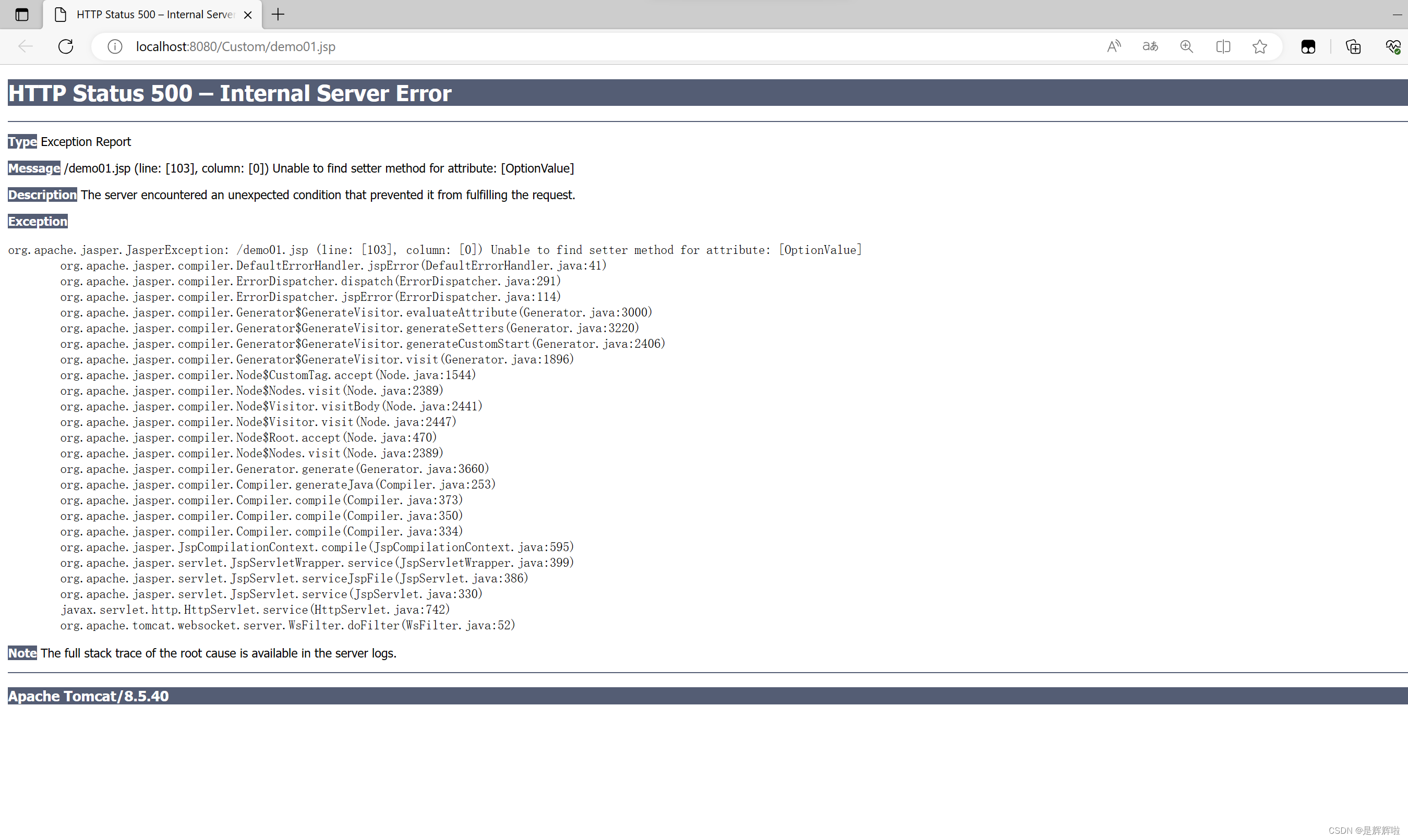Image resolution: width=1408 pixels, height=840 pixels.
Task: Click the JasperException first stack line
Action: click(435, 250)
